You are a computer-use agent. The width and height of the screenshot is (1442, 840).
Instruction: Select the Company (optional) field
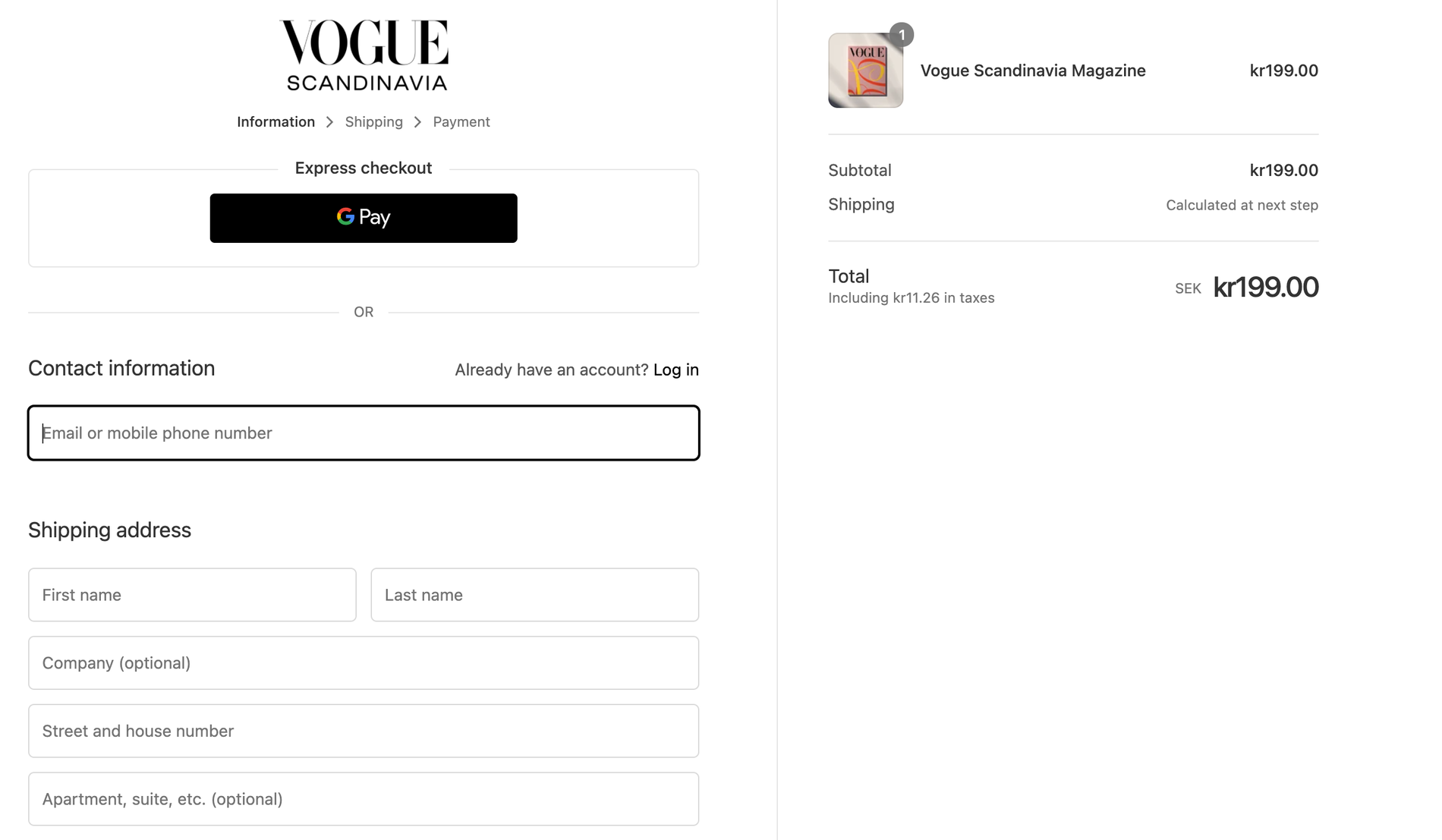[364, 663]
